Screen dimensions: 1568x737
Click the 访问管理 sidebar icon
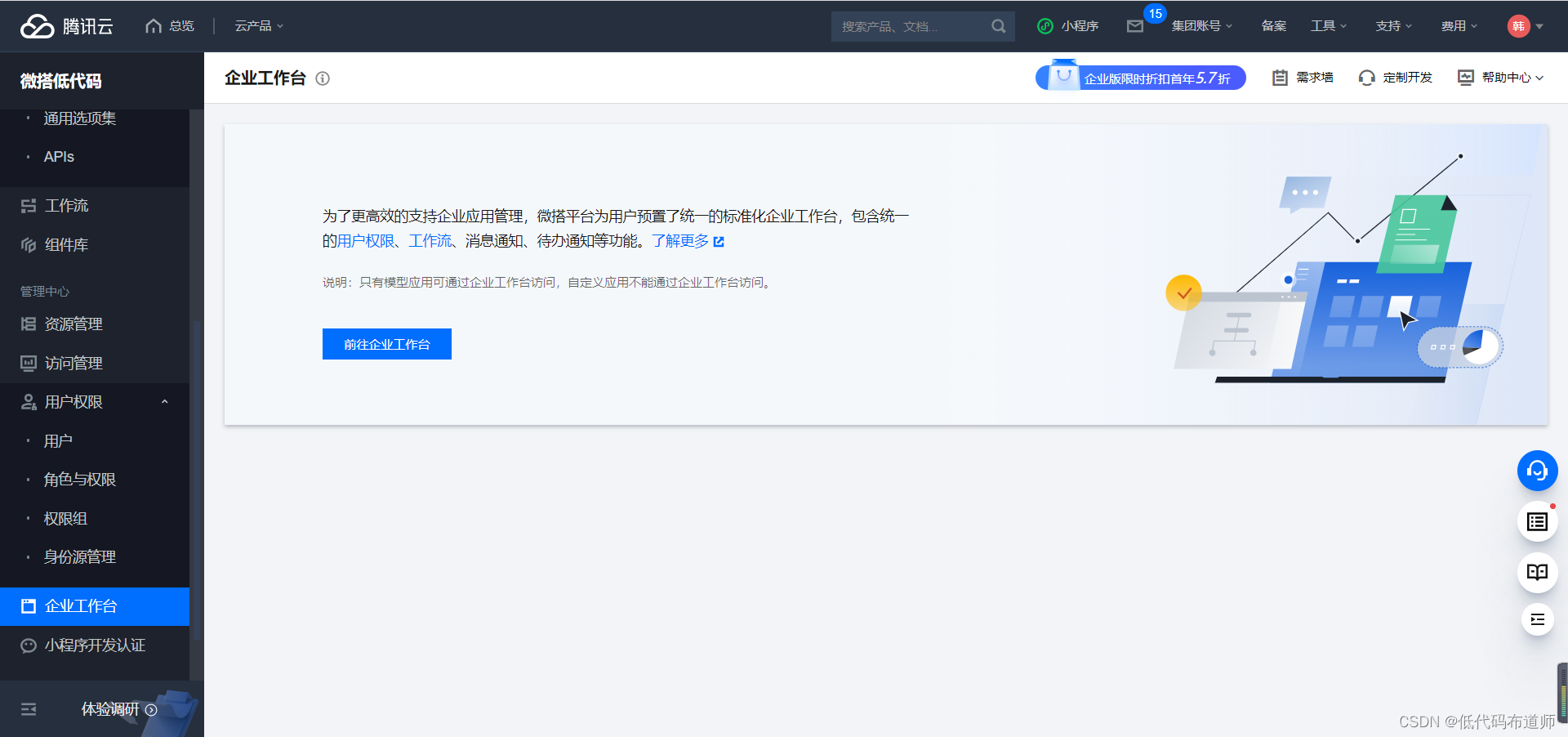[29, 363]
